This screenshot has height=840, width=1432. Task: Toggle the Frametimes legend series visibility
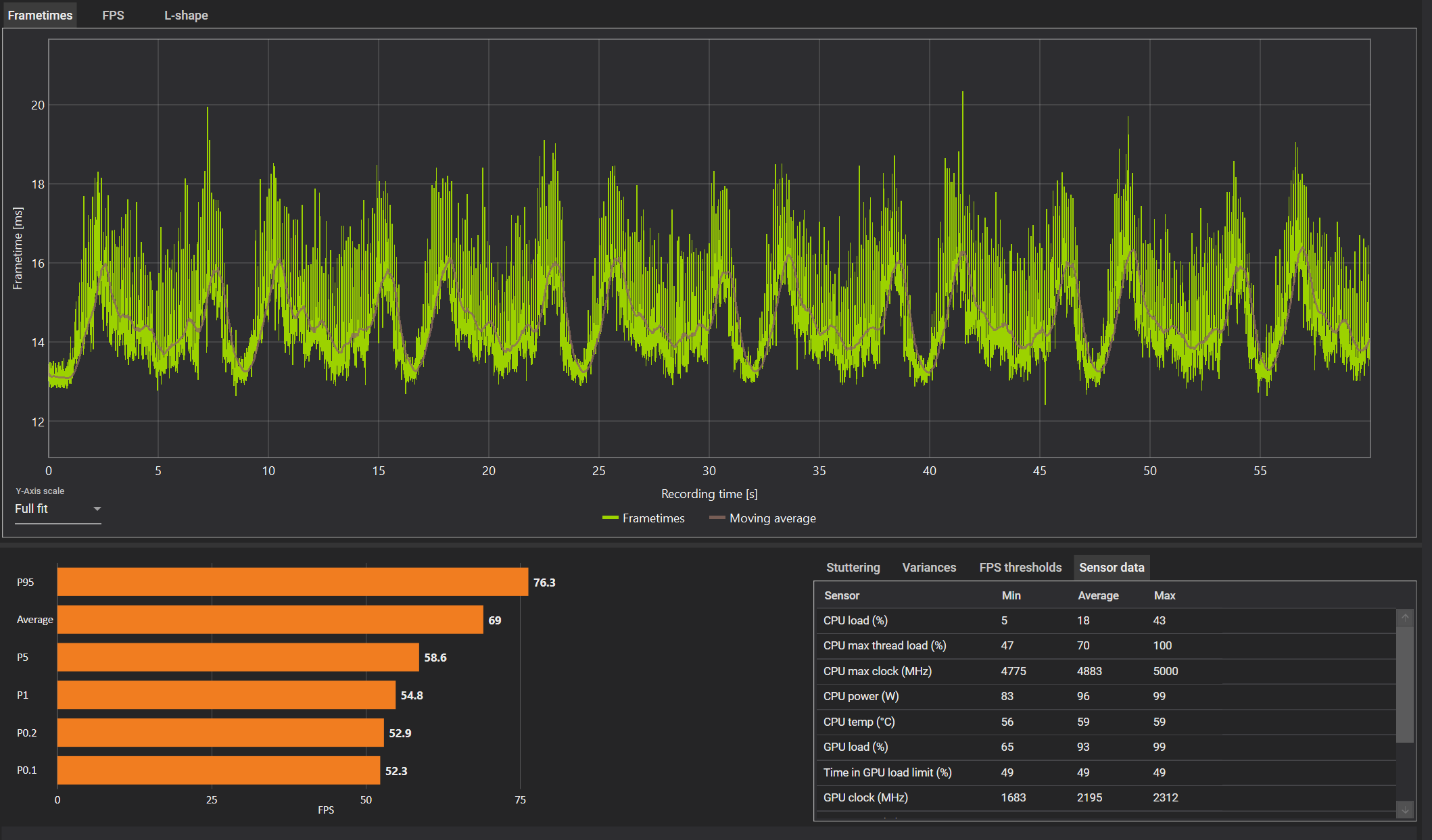click(x=652, y=518)
